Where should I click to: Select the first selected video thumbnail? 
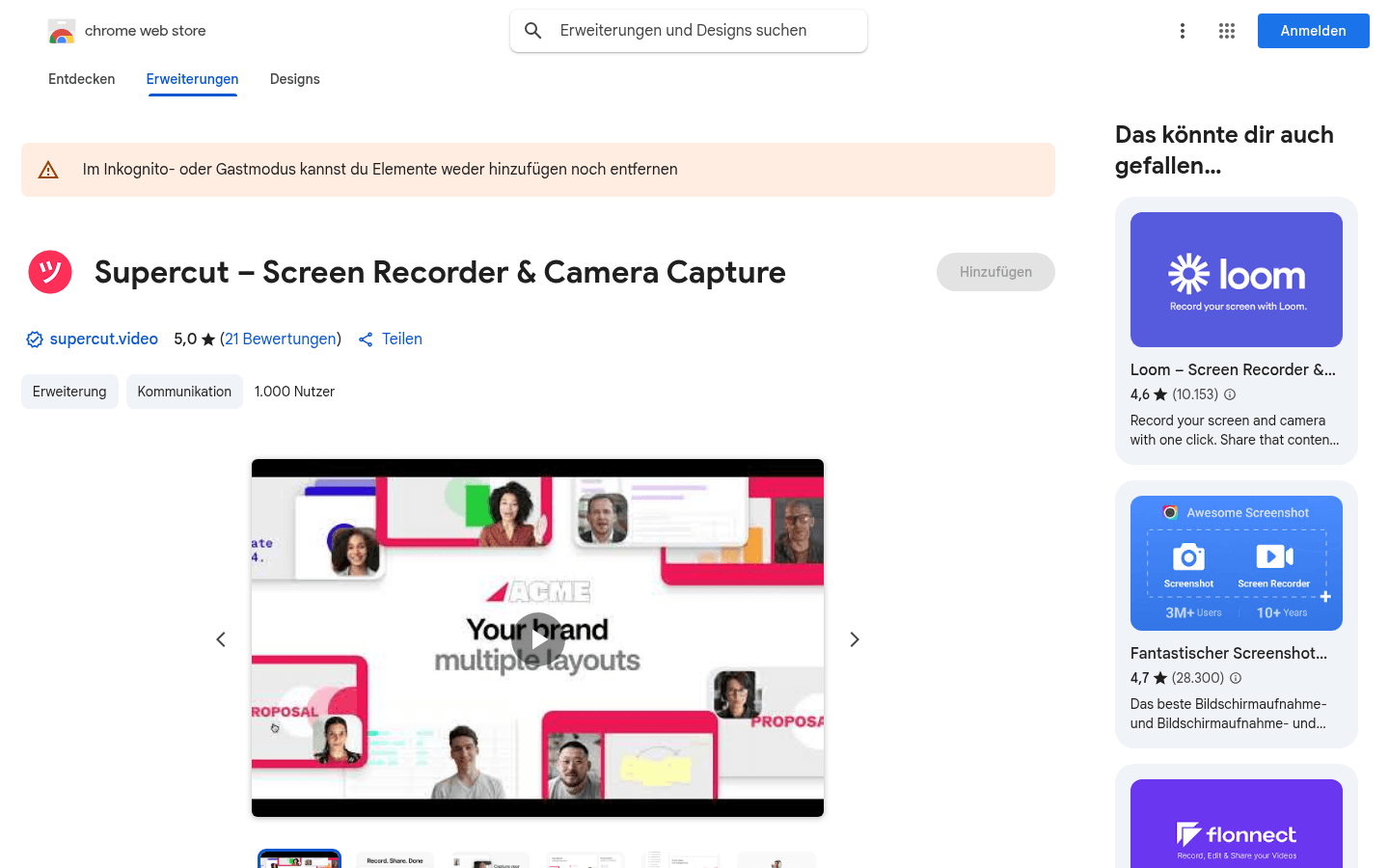[x=299, y=859]
